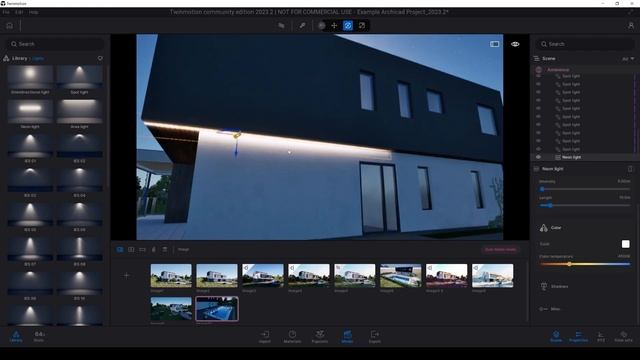Click the Library icon beside breadcrumb

pos(6,58)
